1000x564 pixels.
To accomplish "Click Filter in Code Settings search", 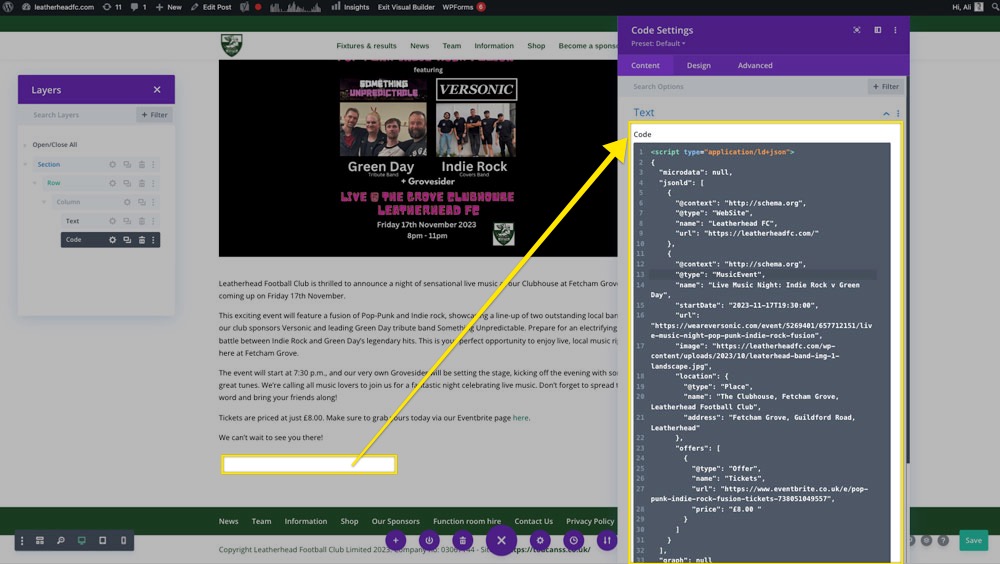I will pyautogui.click(x=886, y=87).
